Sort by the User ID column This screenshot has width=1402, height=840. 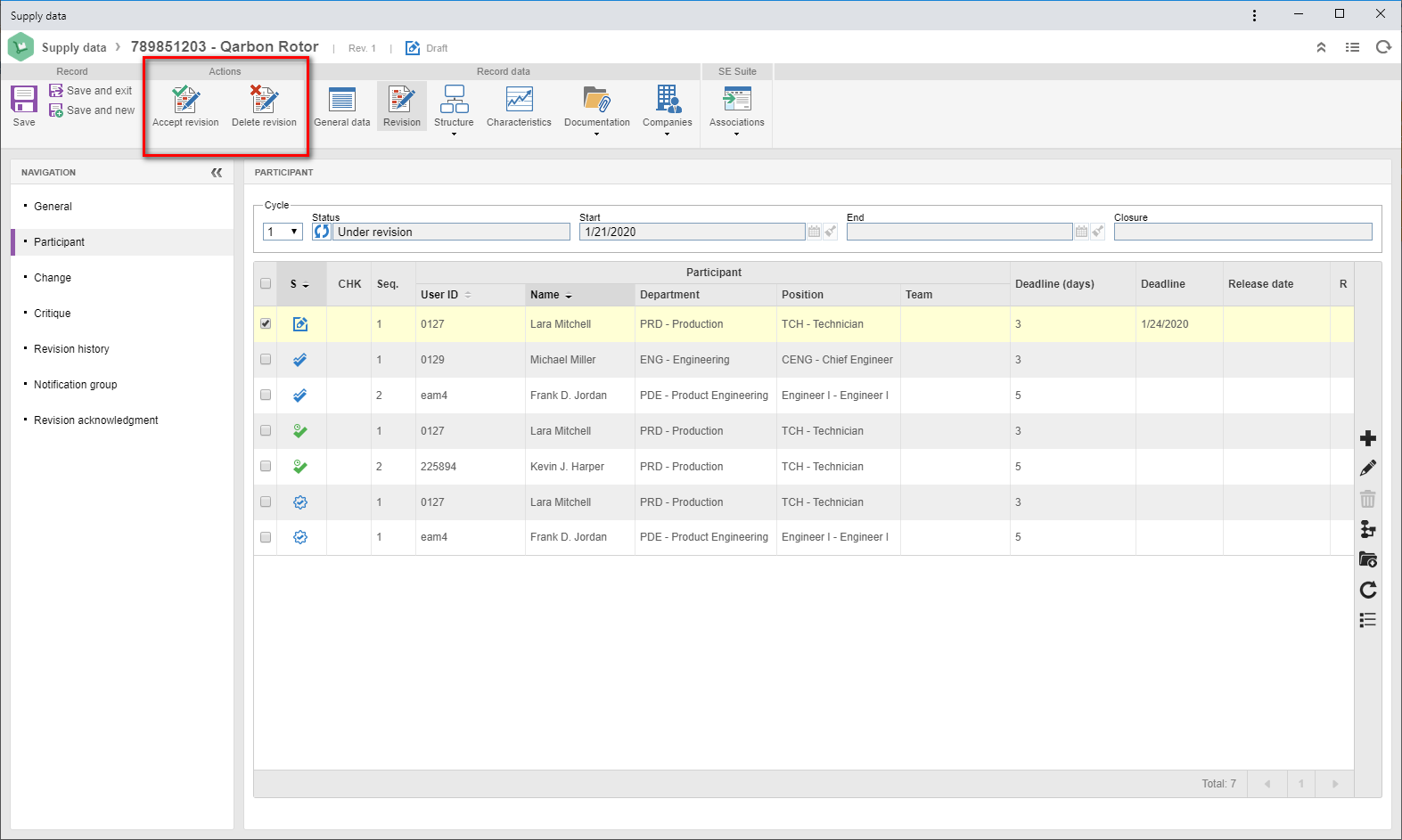tap(470, 295)
